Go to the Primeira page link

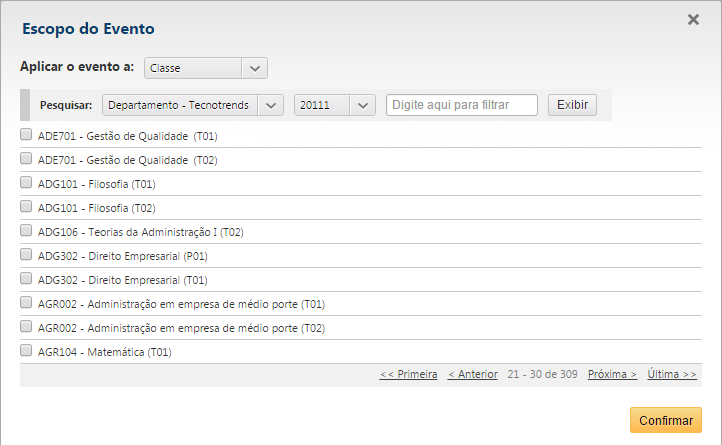[408, 374]
